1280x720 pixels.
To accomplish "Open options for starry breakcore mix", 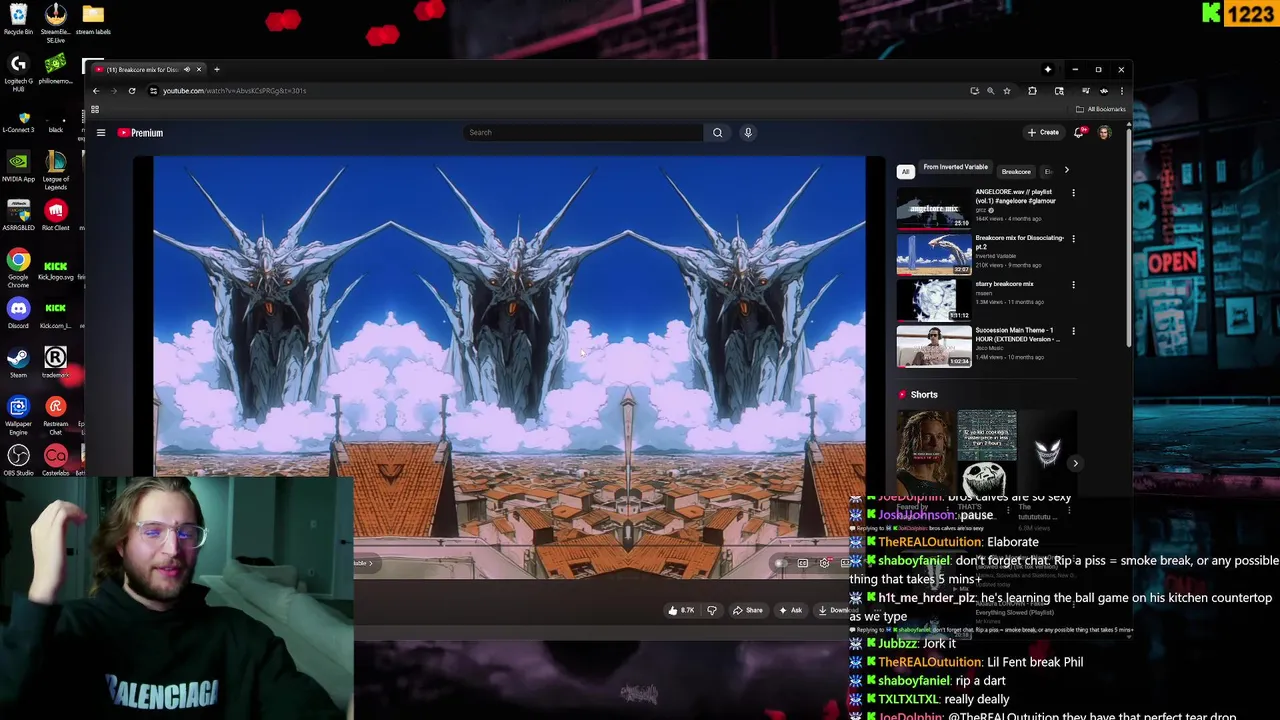I will [x=1073, y=285].
